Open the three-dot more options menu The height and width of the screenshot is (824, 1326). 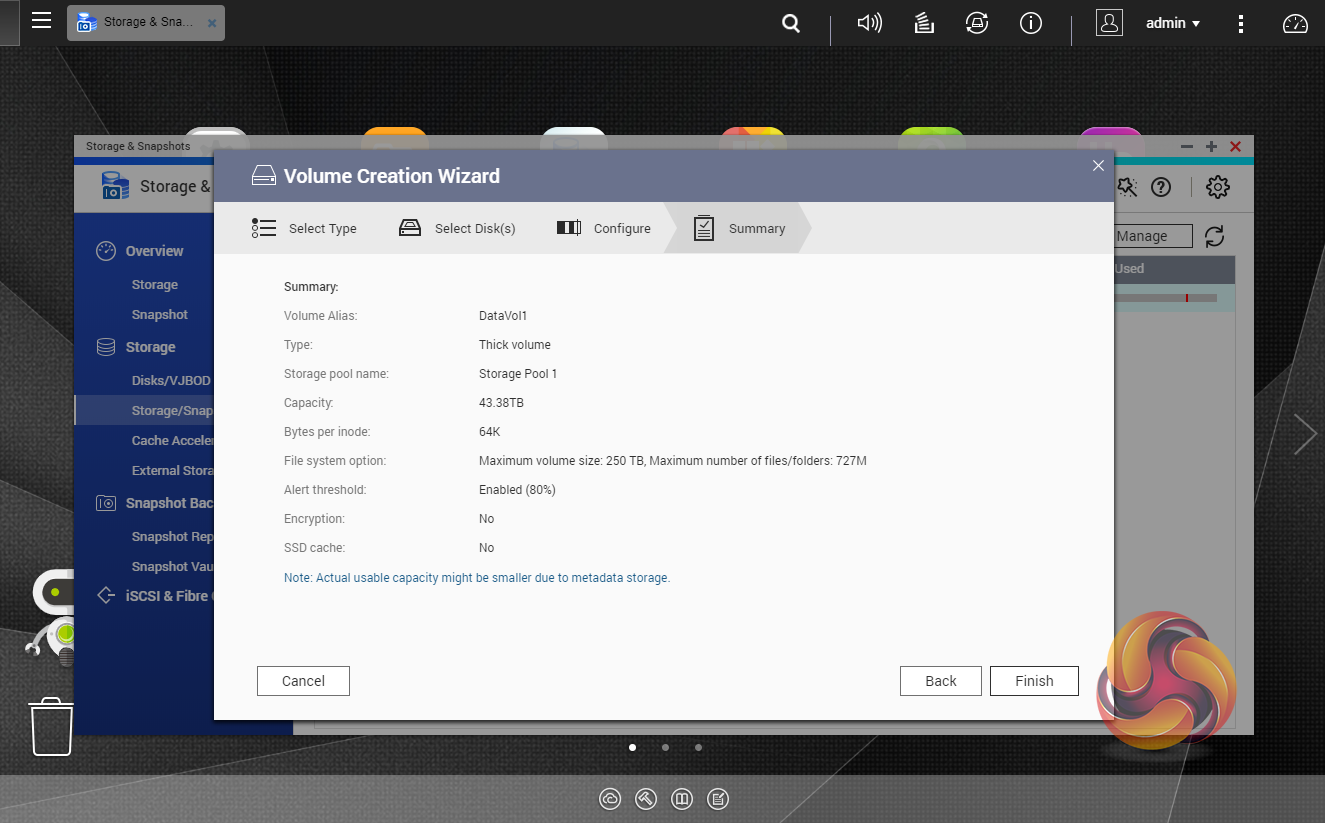(x=1241, y=23)
